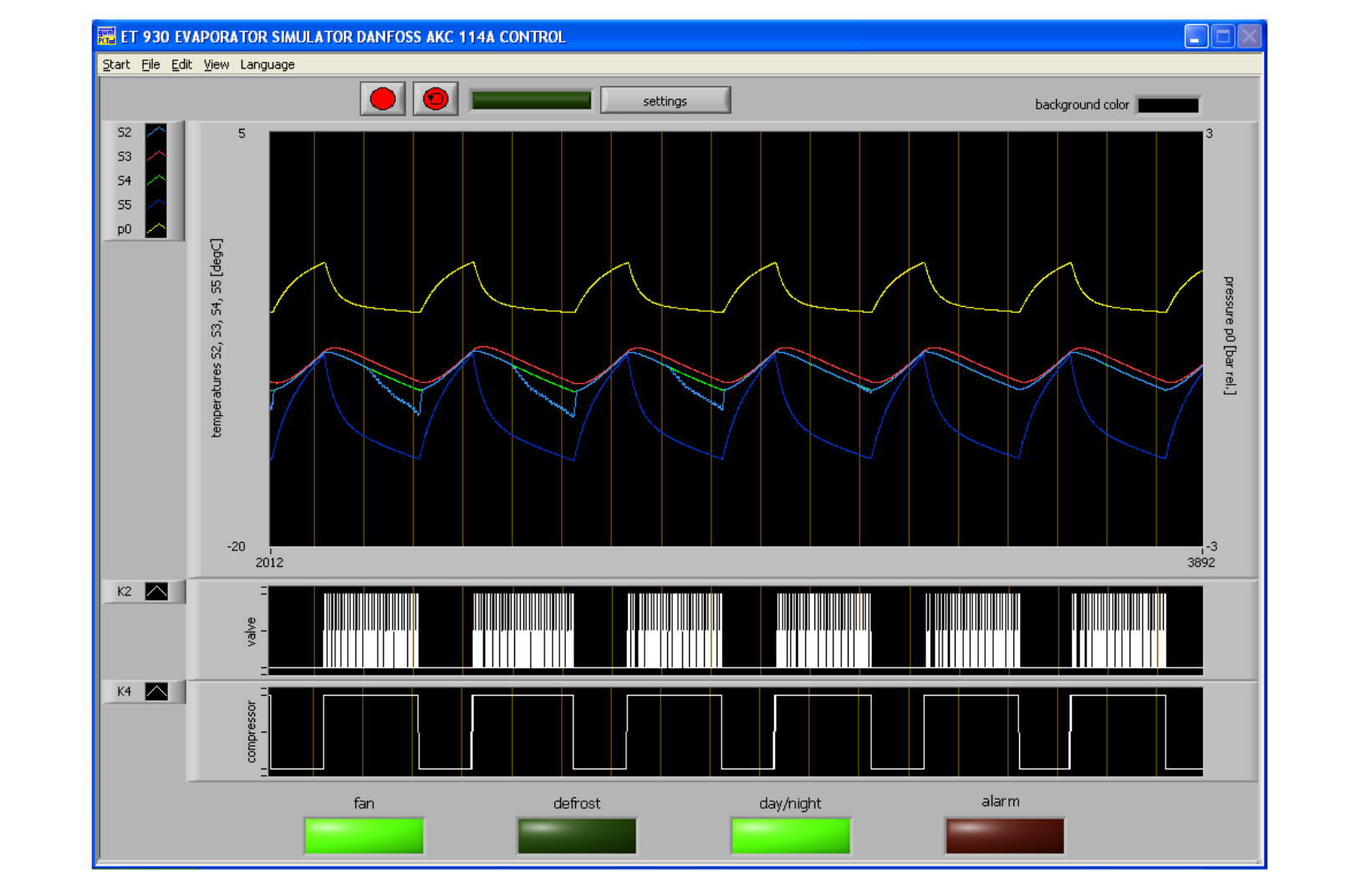The height and width of the screenshot is (889, 1372).
Task: Click the S5 blue plot legend icon
Action: (156, 205)
